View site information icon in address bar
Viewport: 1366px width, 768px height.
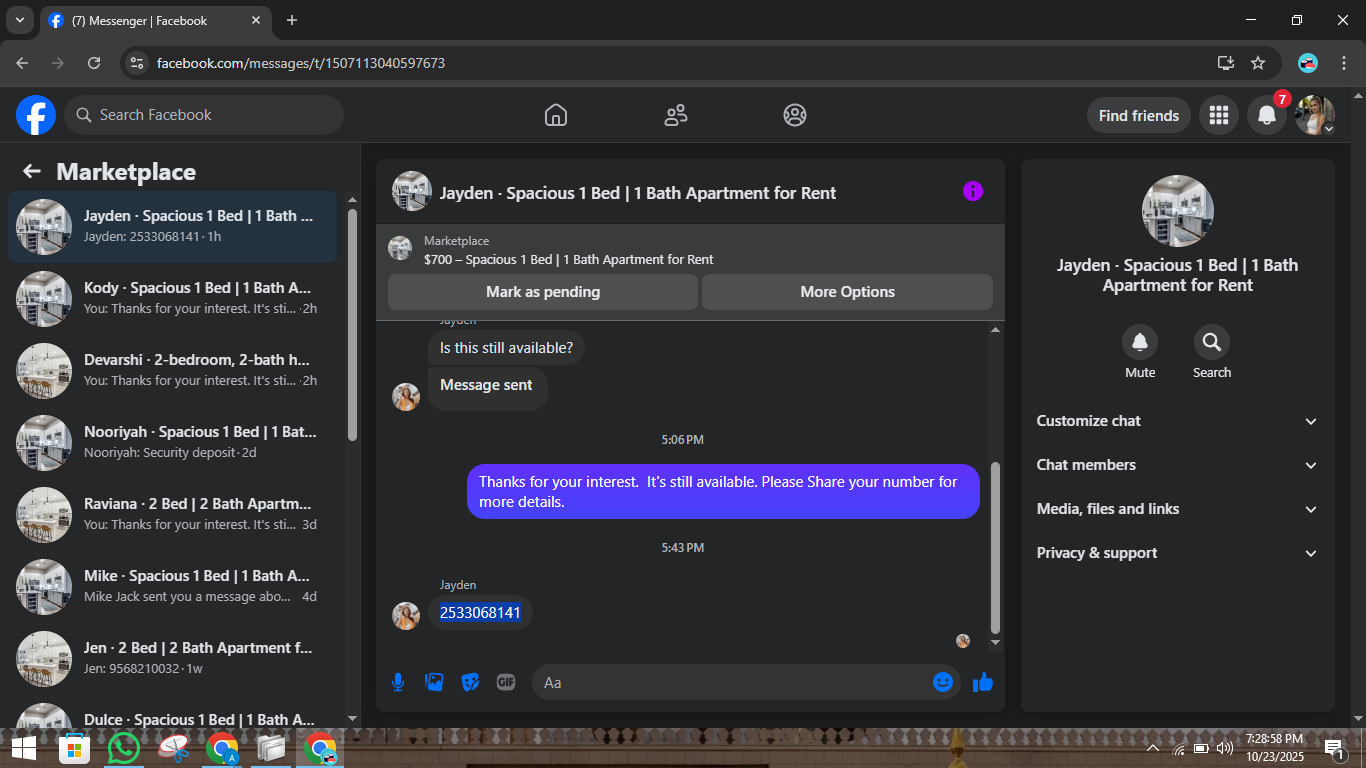coord(138,63)
